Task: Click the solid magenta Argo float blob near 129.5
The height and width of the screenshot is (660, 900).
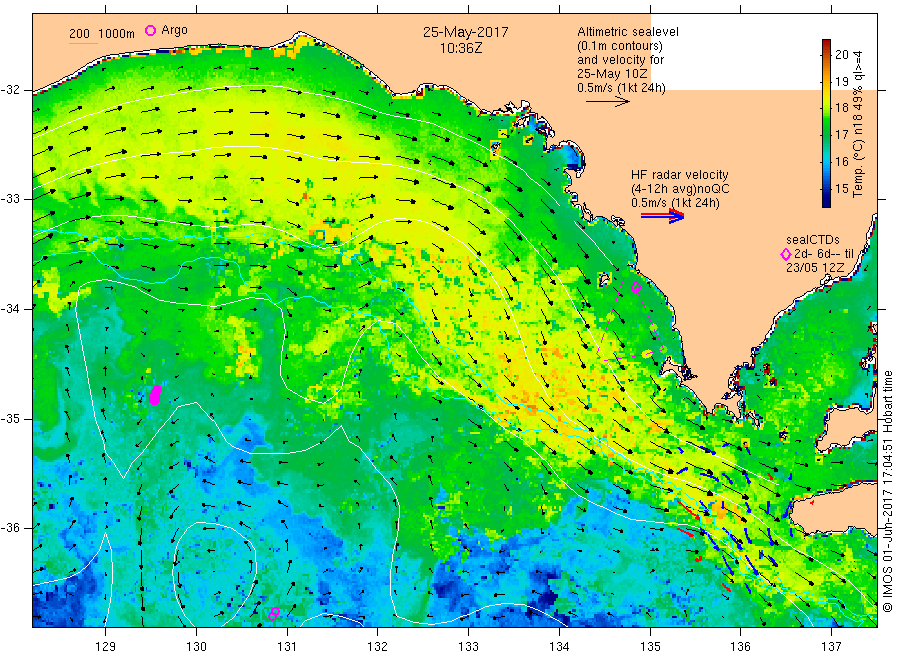Action: click(x=156, y=395)
